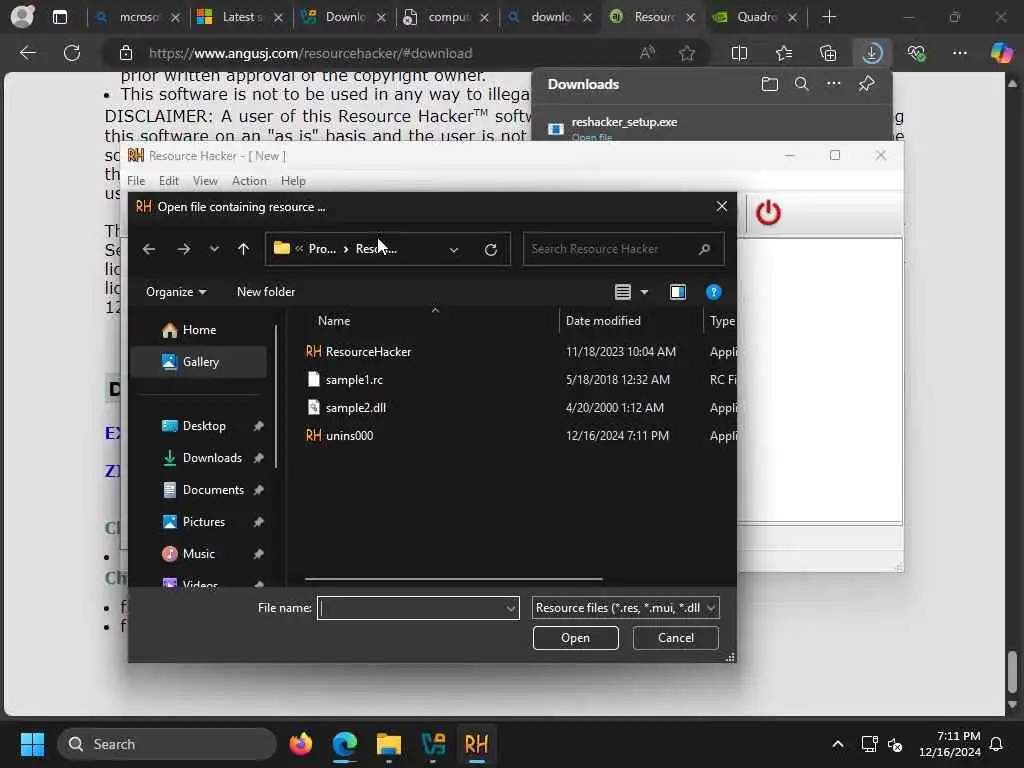Open Resource Hacker File menu
Viewport: 1024px width, 768px height.
[136, 181]
